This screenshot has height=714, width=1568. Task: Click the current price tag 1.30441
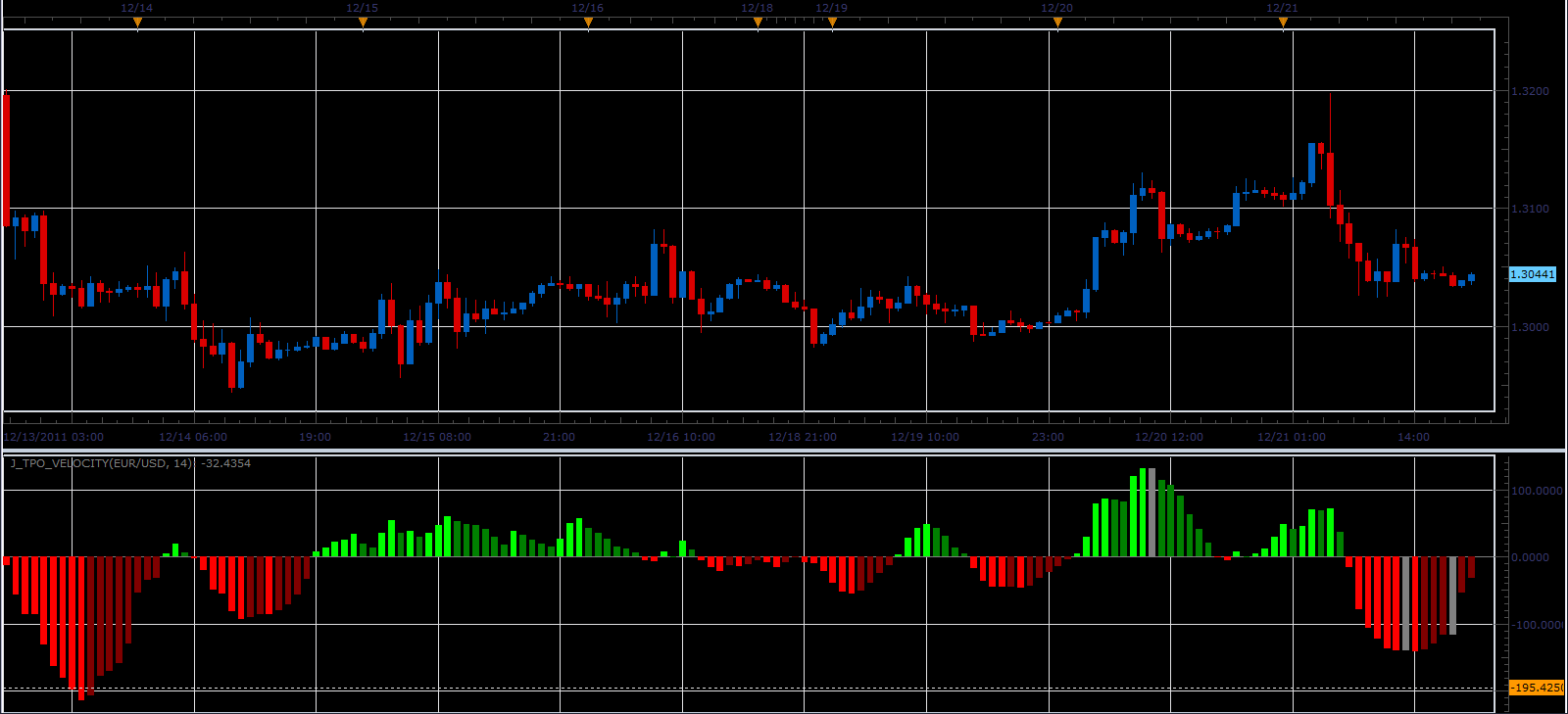[1533, 274]
